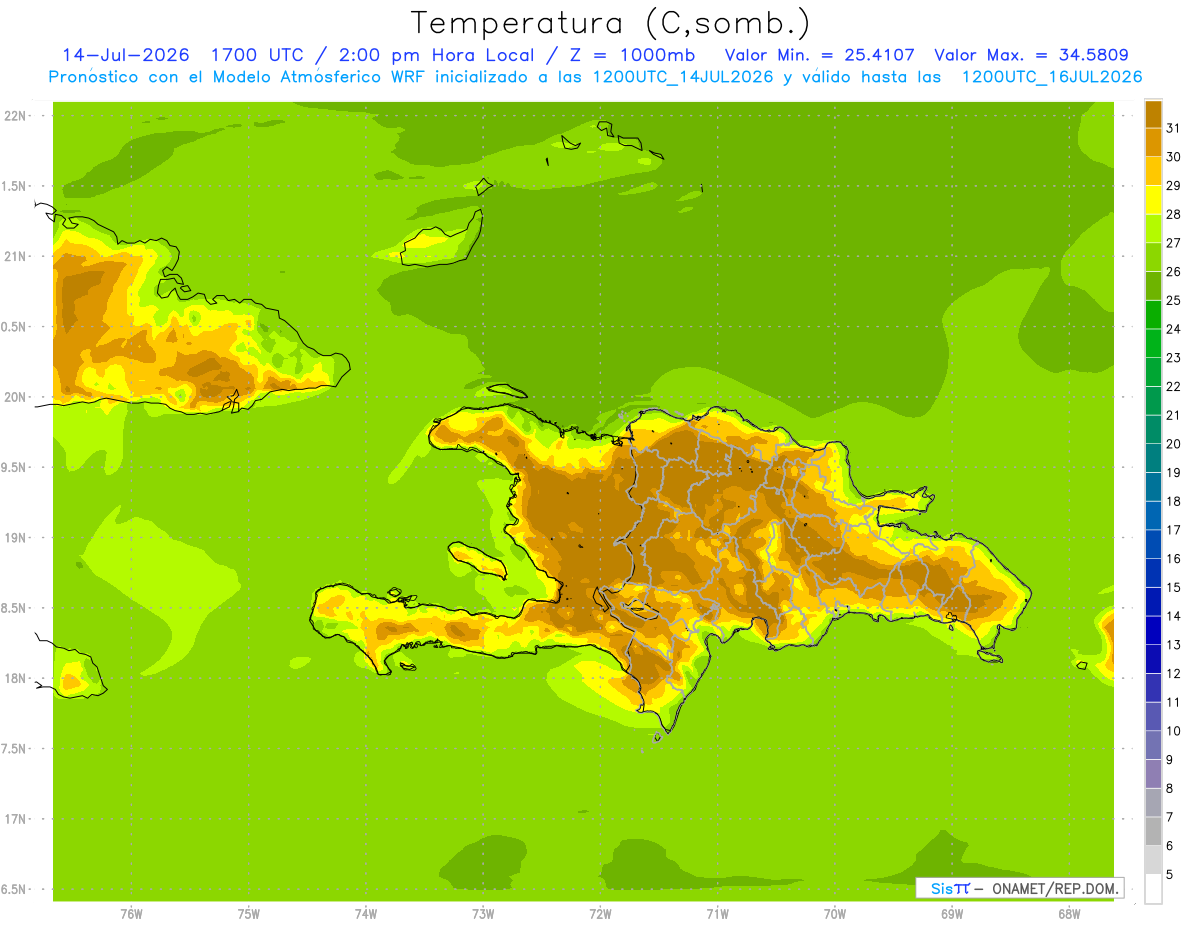Screen dimensions: 1200x927
Task: Click the "1700 UTC" time label
Action: (x=258, y=55)
